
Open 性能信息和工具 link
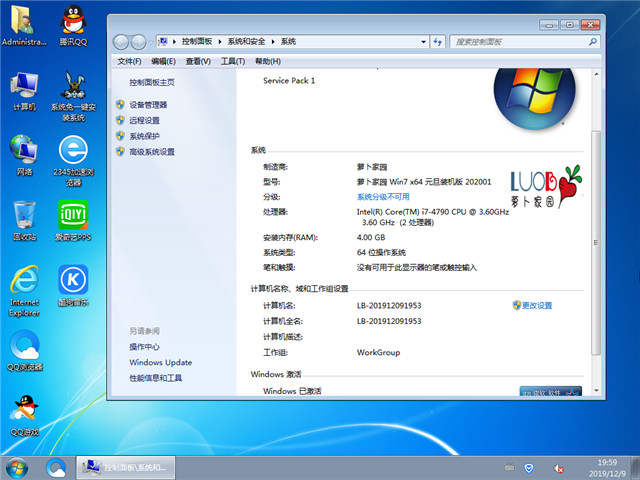(x=156, y=378)
